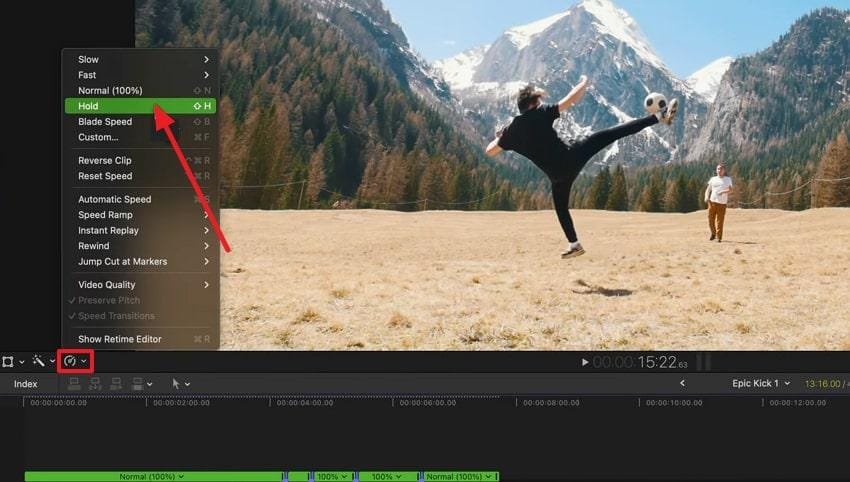Image resolution: width=850 pixels, height=482 pixels.
Task: Choose Blade Speed from the menu
Action: coord(141,121)
